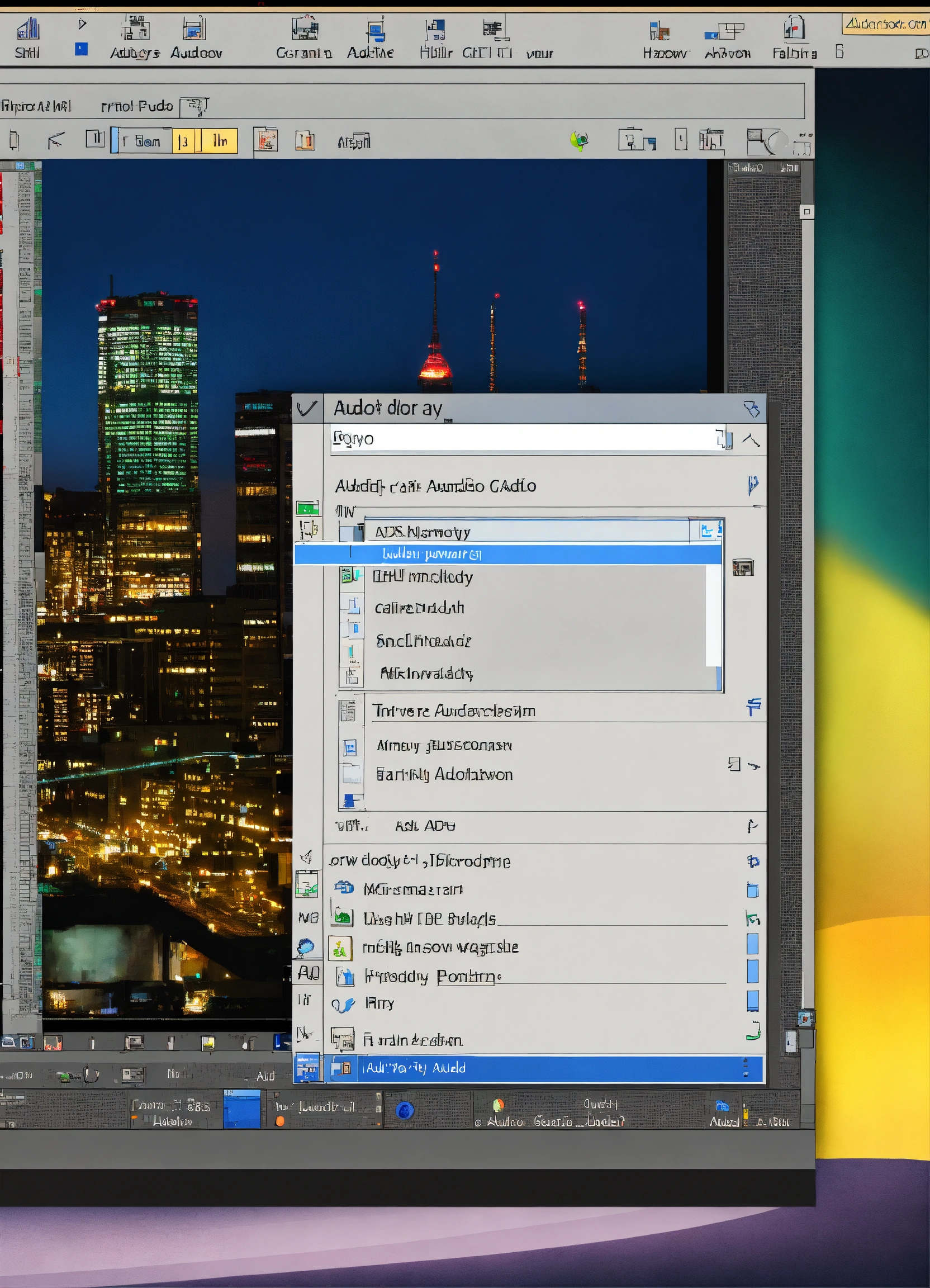The image size is (930, 1288).
Task: Click the yellow 13 swatch in toolbar
Action: 183,141
